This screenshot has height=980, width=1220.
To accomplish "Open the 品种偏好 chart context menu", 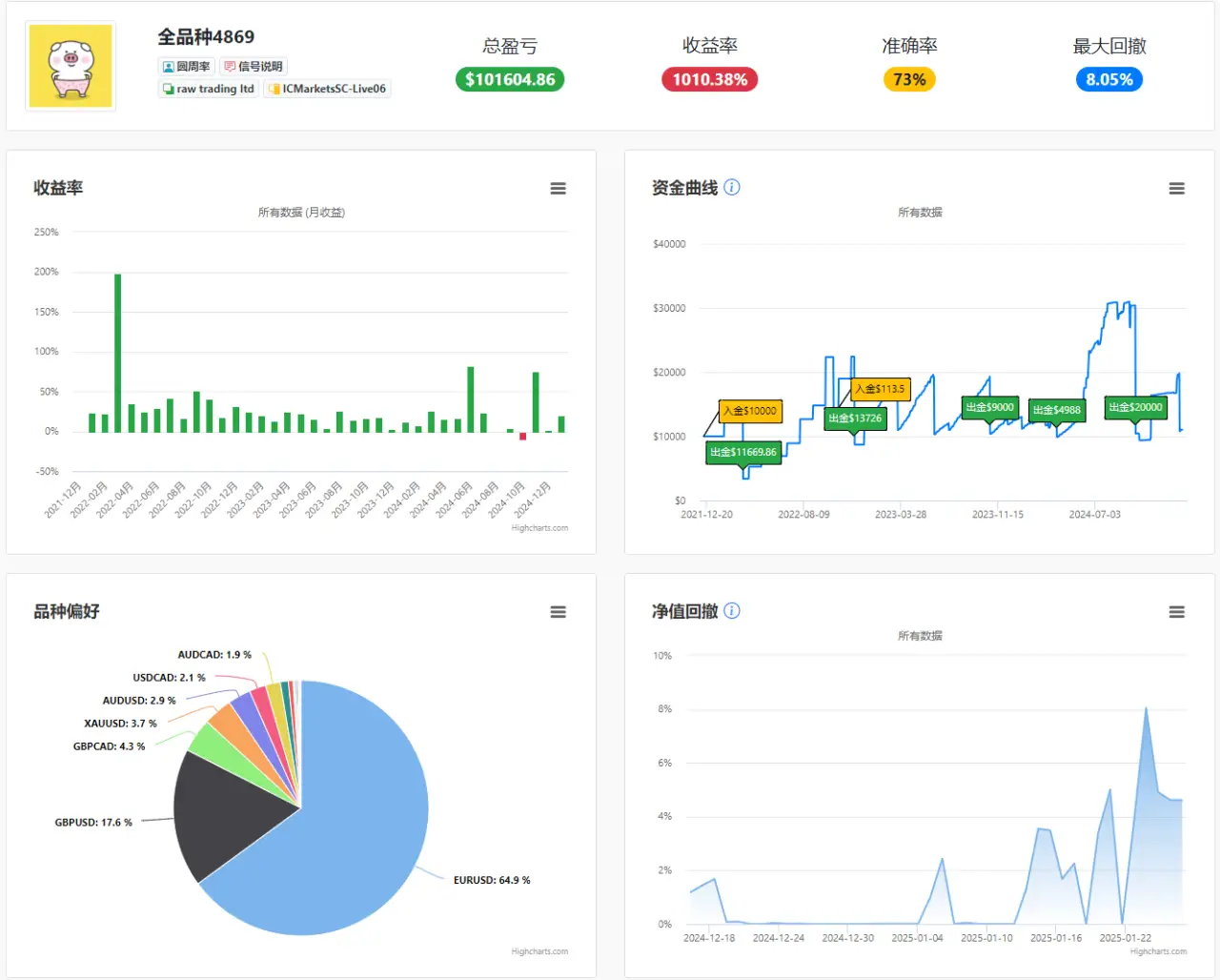I will (x=559, y=612).
